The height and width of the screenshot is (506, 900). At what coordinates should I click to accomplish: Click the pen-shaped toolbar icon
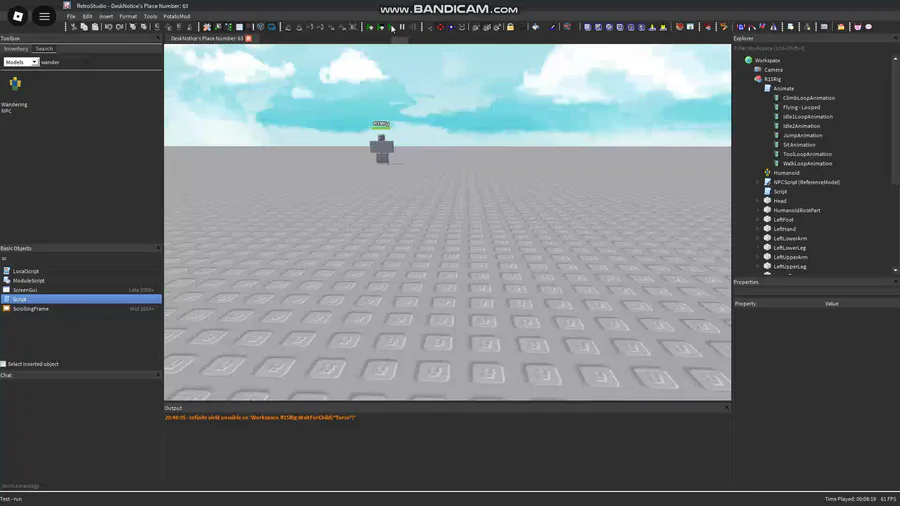[553, 27]
